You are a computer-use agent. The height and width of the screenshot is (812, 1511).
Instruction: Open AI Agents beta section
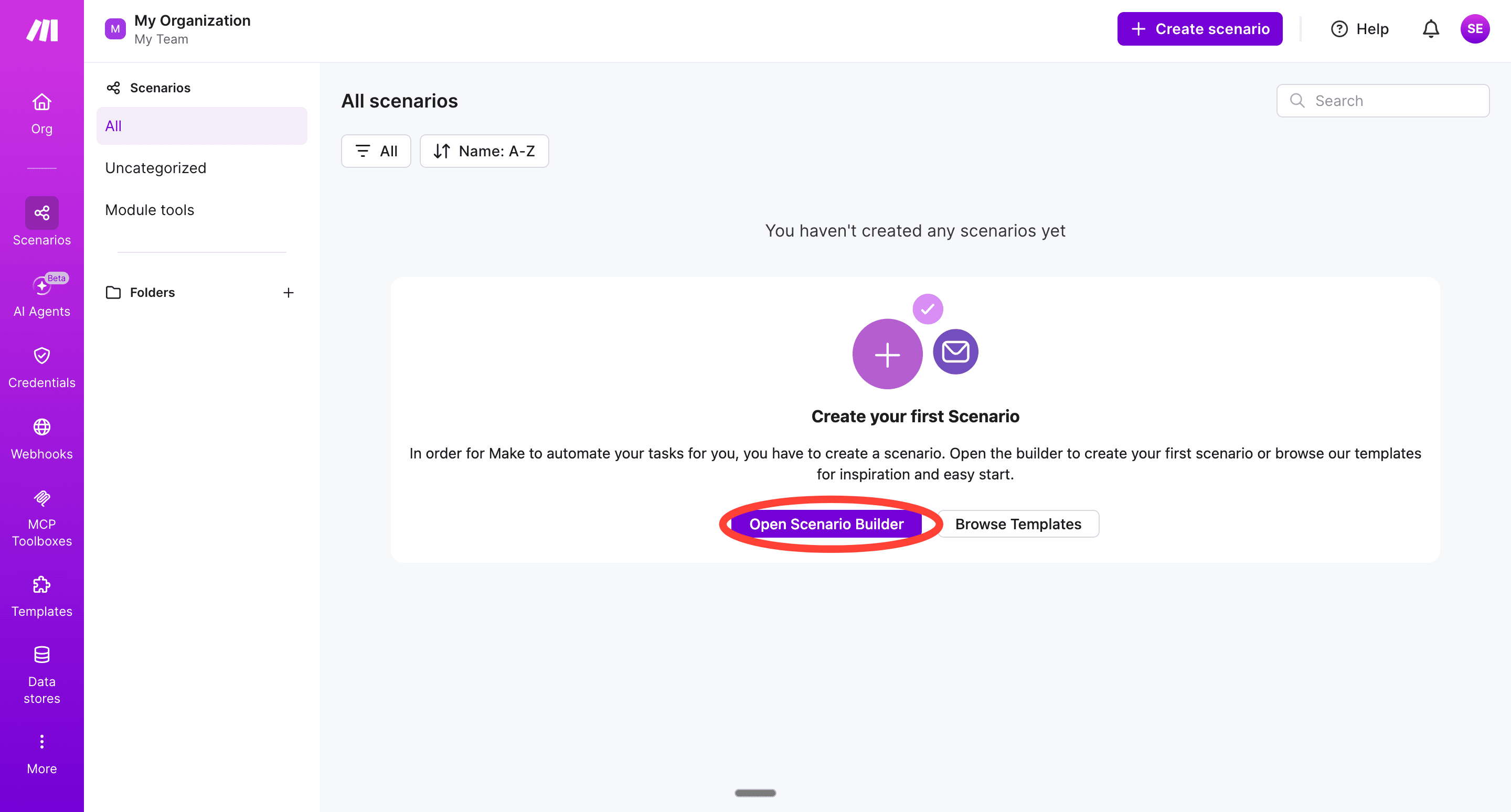pos(41,295)
